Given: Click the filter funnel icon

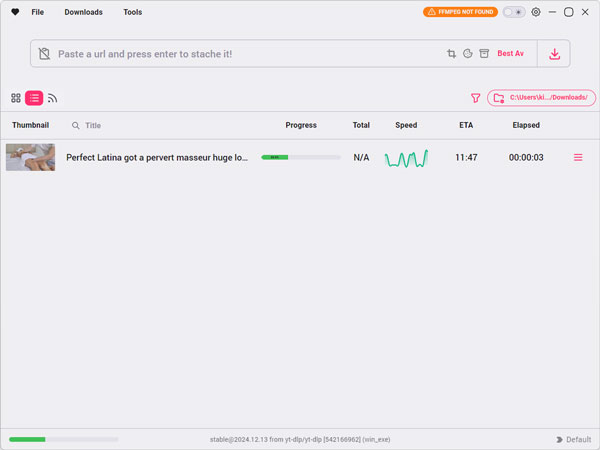Looking at the screenshot, I should pyautogui.click(x=475, y=98).
